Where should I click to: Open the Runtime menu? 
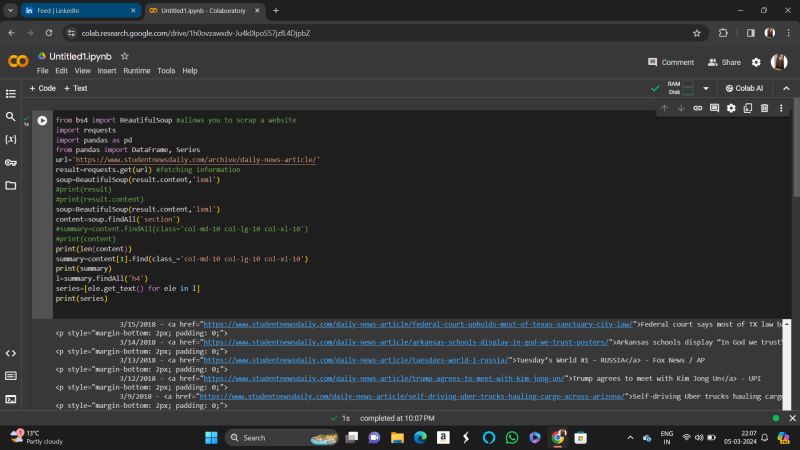(x=137, y=71)
